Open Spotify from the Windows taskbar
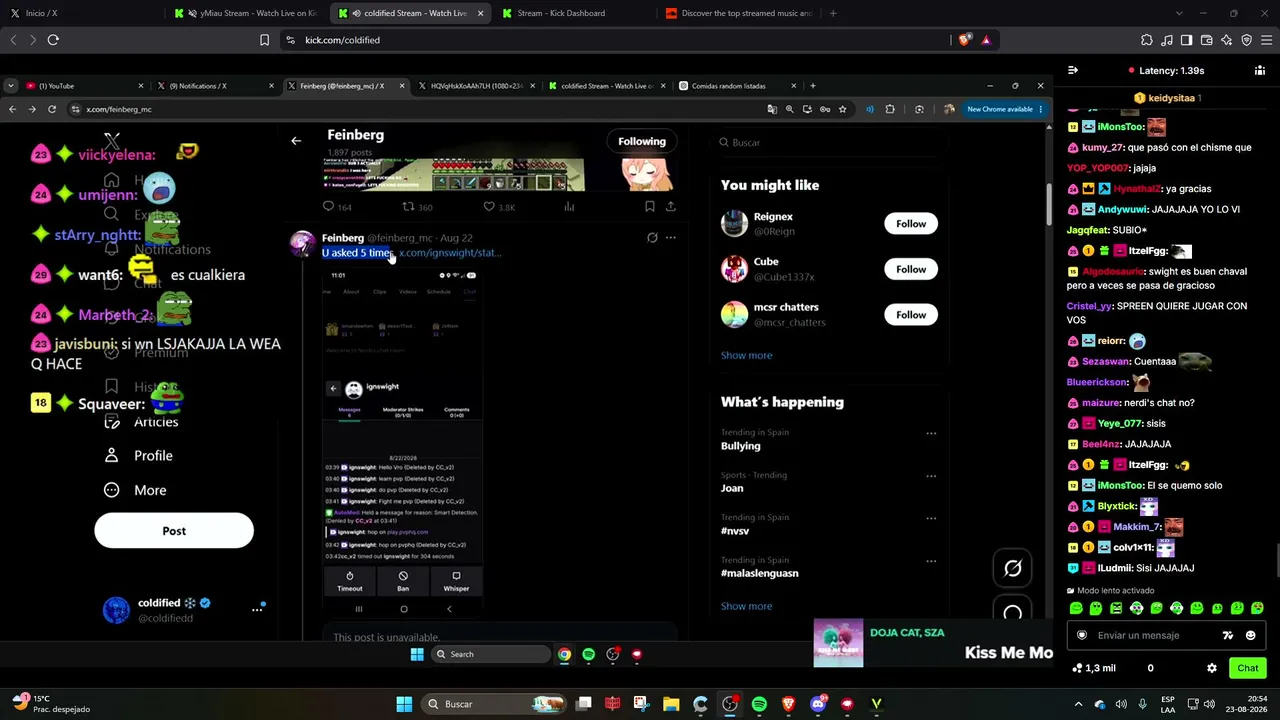This screenshot has width=1280, height=720. click(759, 704)
